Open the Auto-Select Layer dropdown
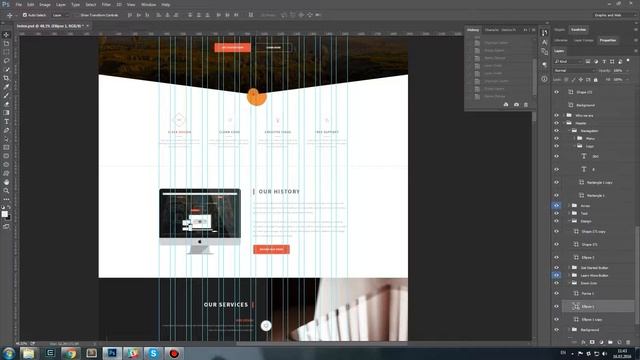 60,15
